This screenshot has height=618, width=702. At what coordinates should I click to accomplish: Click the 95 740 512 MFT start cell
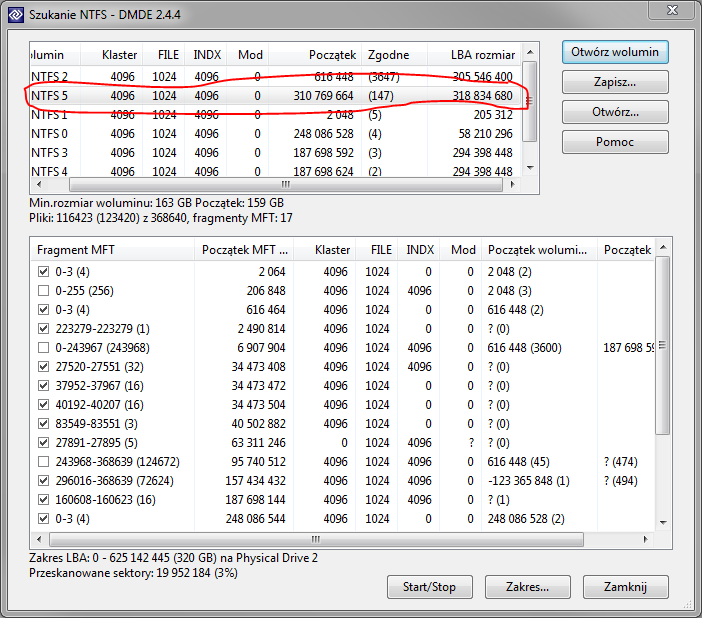click(258, 462)
